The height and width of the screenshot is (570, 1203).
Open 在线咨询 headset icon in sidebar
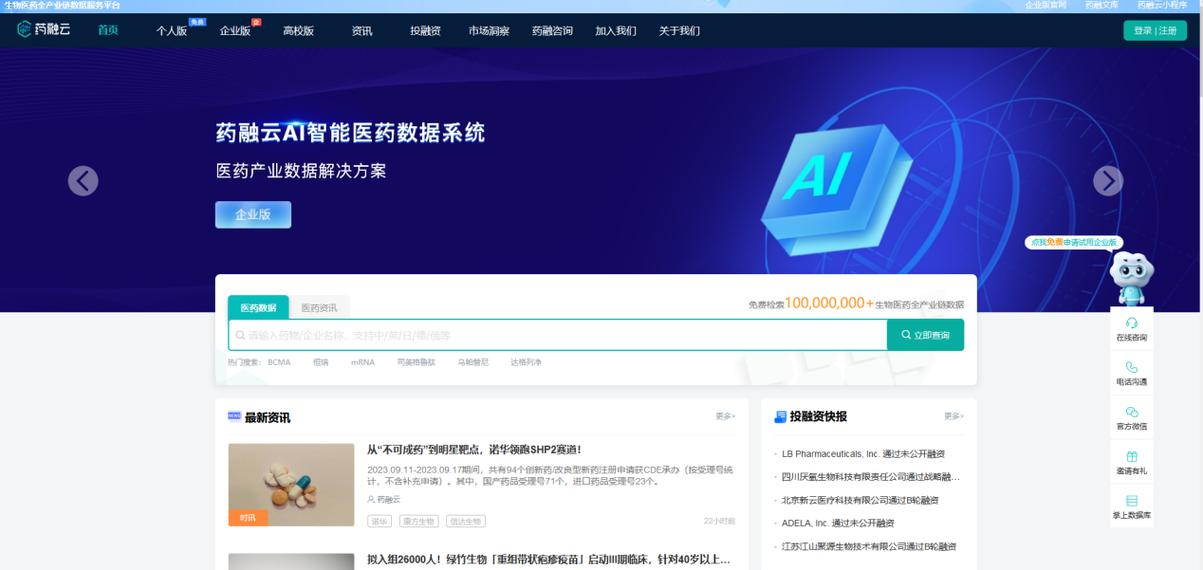(x=1131, y=323)
